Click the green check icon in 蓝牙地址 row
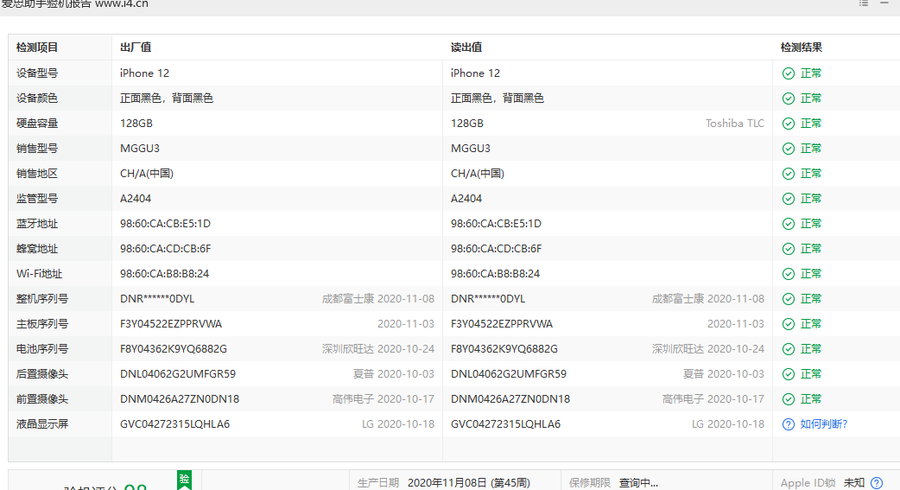 pyautogui.click(x=788, y=224)
